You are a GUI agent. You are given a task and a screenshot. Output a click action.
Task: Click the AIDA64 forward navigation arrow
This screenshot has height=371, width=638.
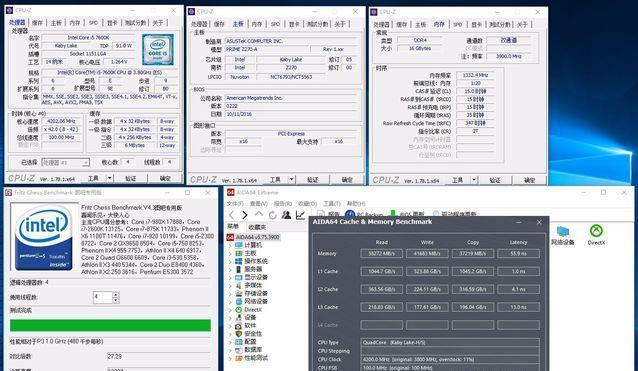(x=245, y=215)
